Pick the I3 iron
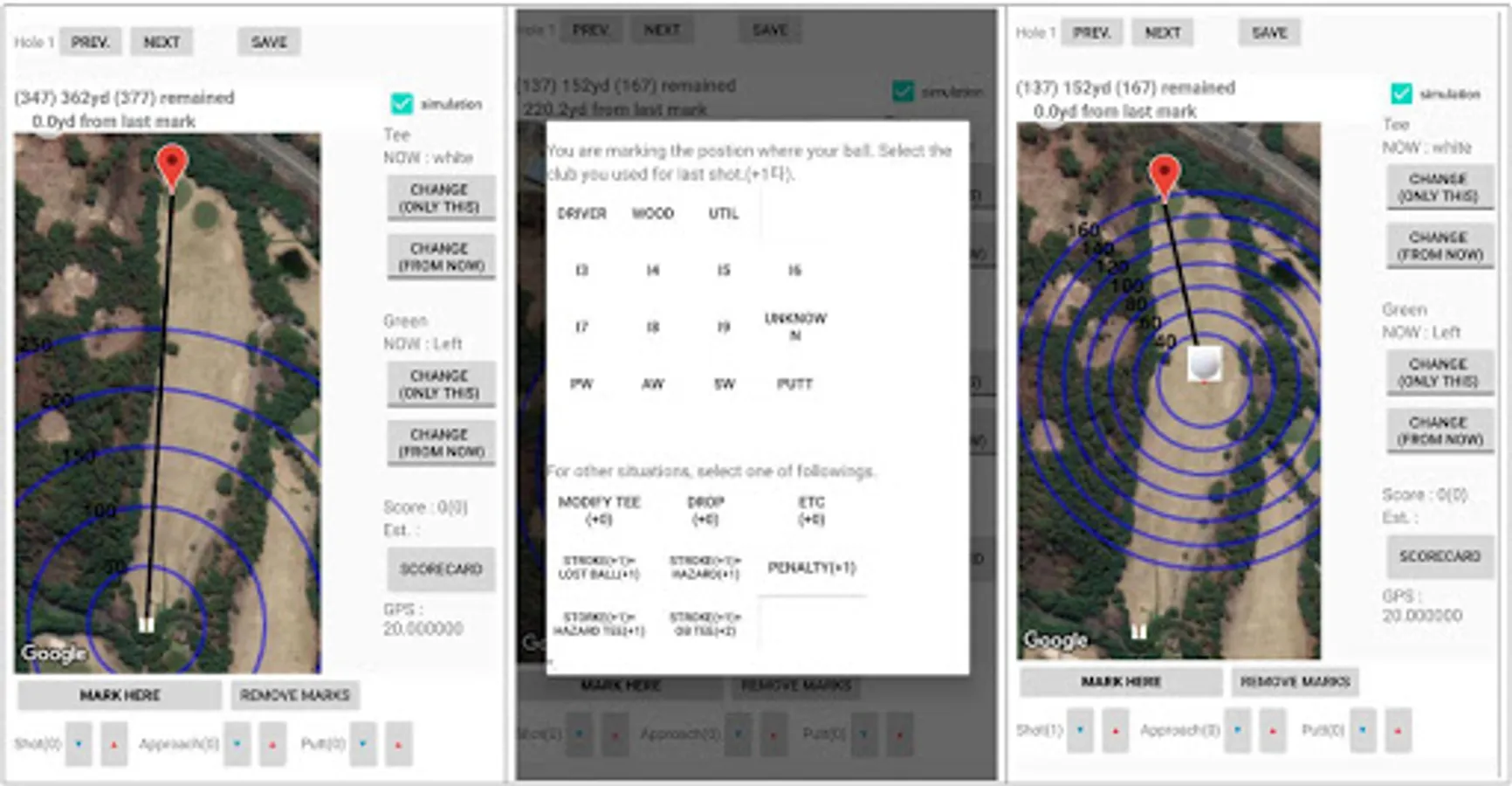Screen dimensions: 1512x786 pyautogui.click(x=581, y=270)
